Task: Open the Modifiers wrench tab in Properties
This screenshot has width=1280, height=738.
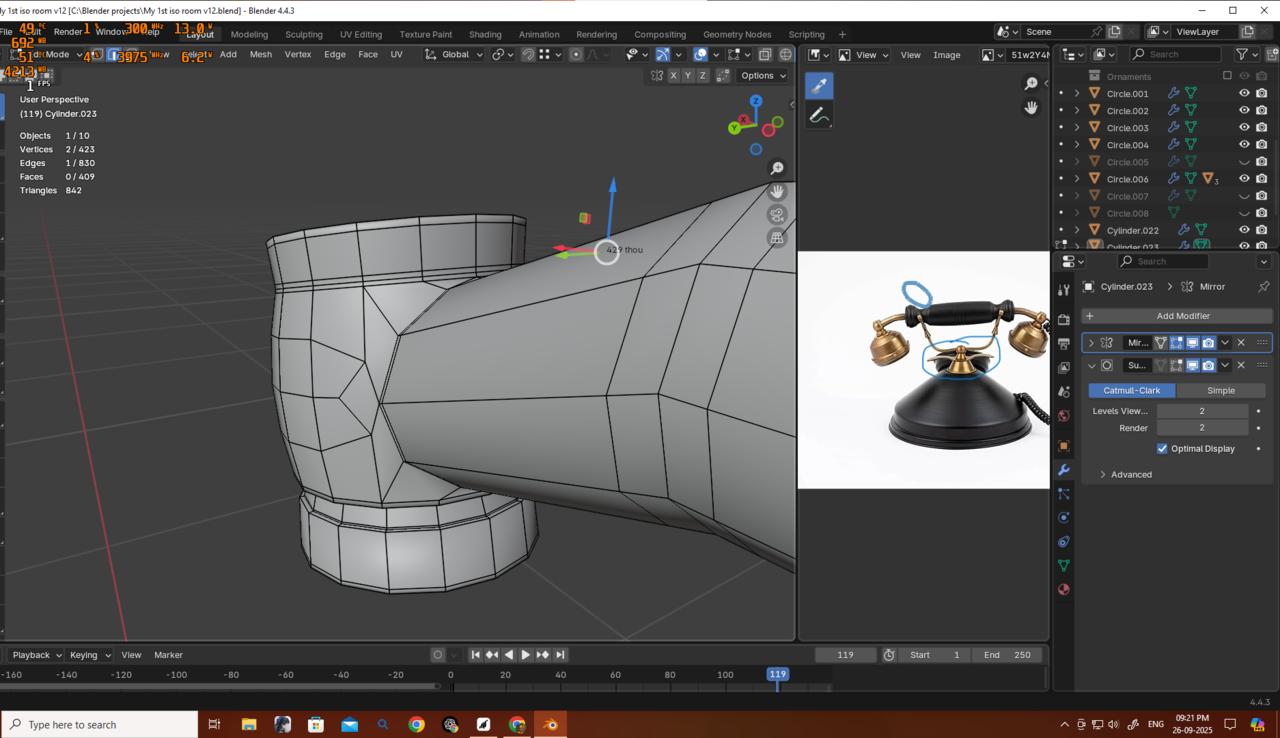Action: pyautogui.click(x=1063, y=470)
